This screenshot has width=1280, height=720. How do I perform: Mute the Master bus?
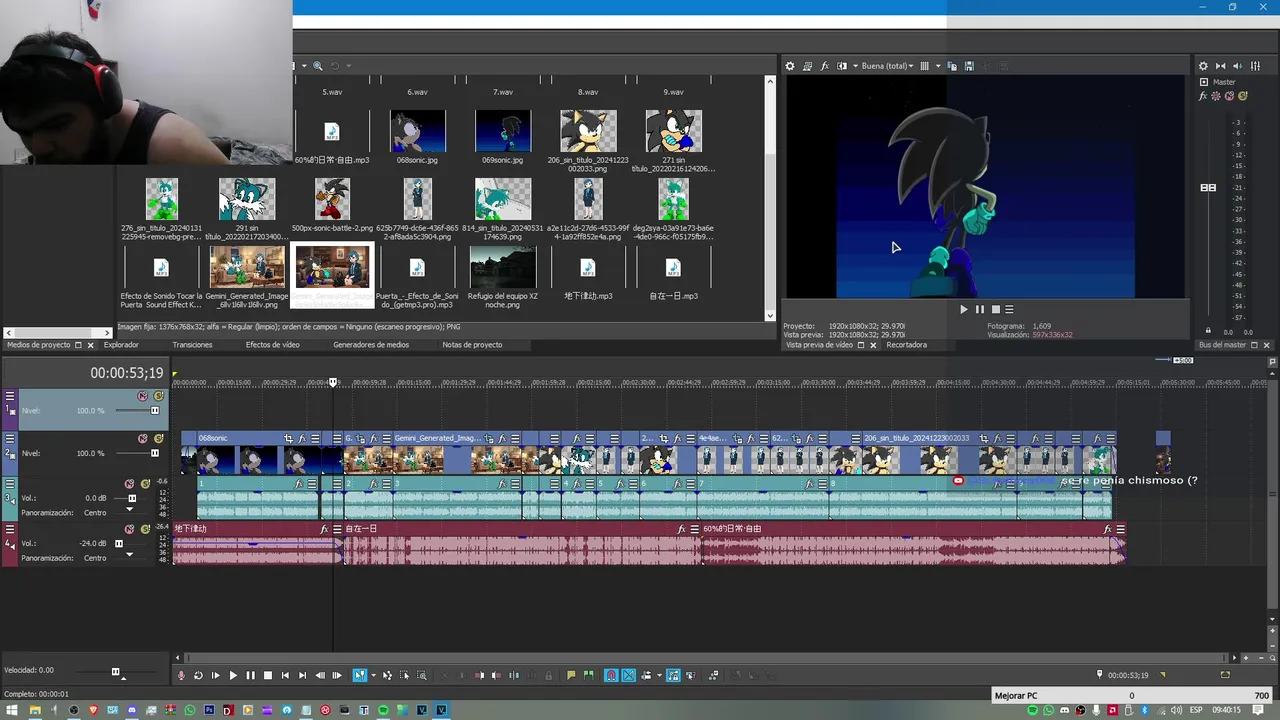click(1229, 96)
